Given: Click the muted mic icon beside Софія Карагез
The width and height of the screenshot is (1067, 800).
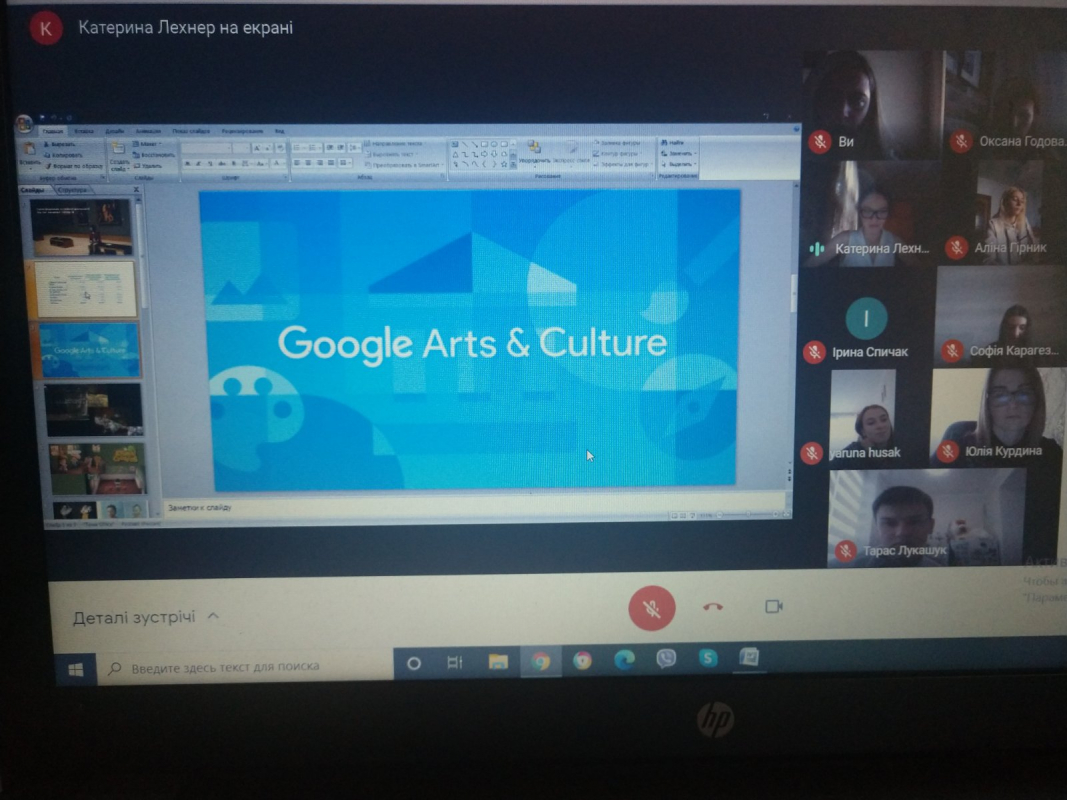Looking at the screenshot, I should [952, 350].
